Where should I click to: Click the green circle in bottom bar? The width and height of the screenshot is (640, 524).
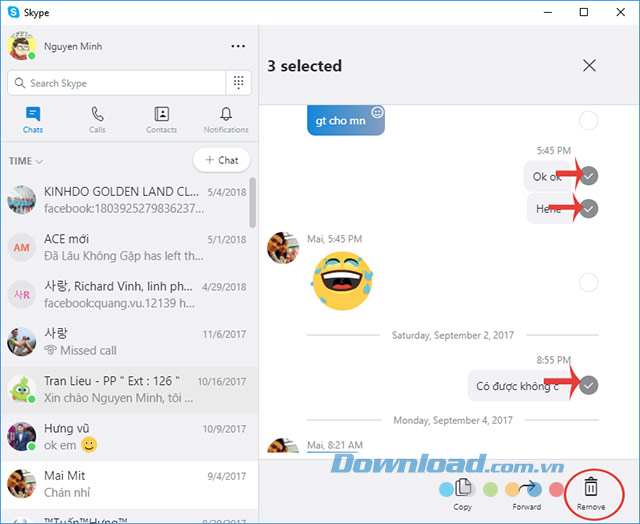pos(490,489)
